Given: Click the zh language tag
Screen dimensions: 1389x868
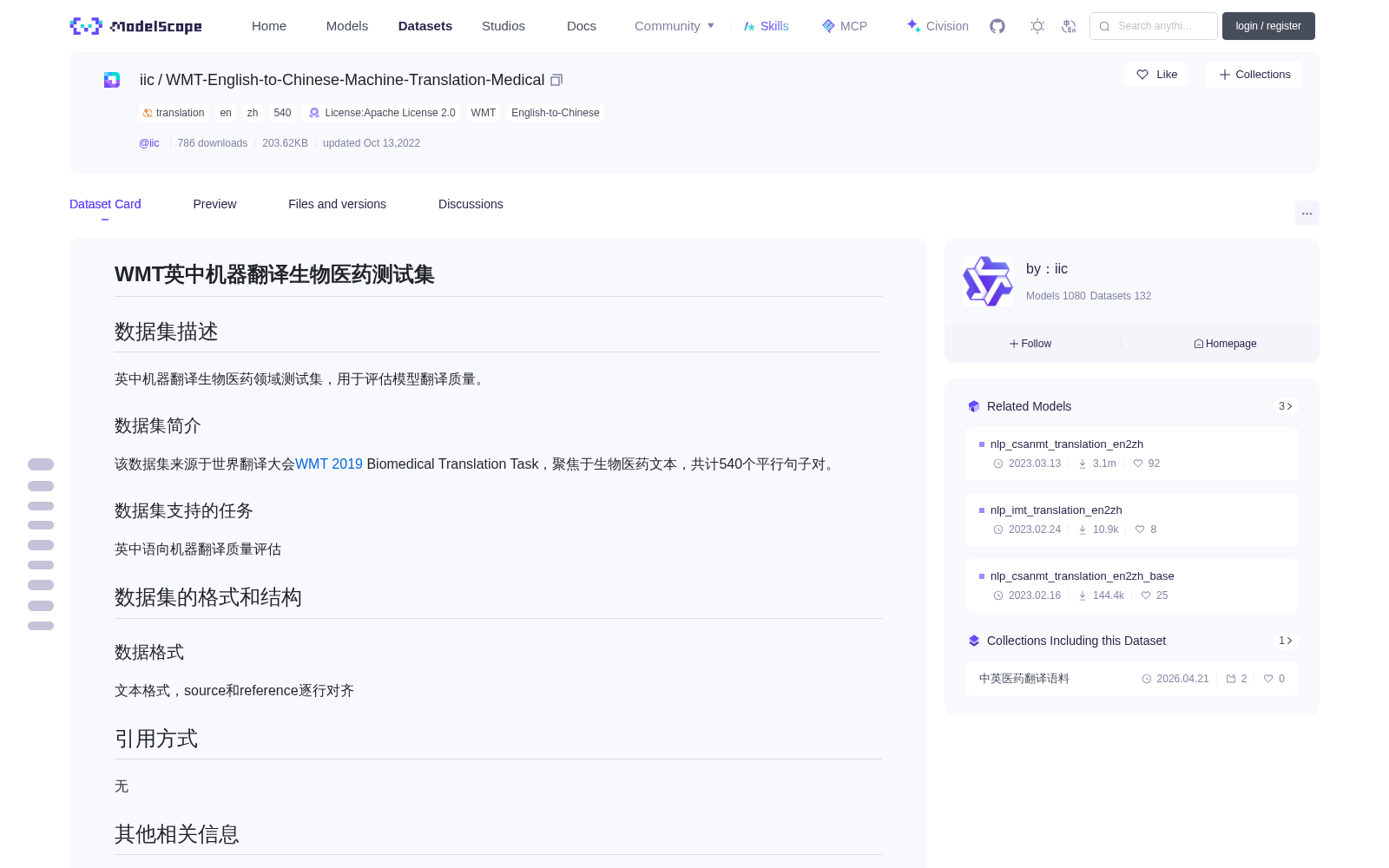Looking at the screenshot, I should (253, 113).
